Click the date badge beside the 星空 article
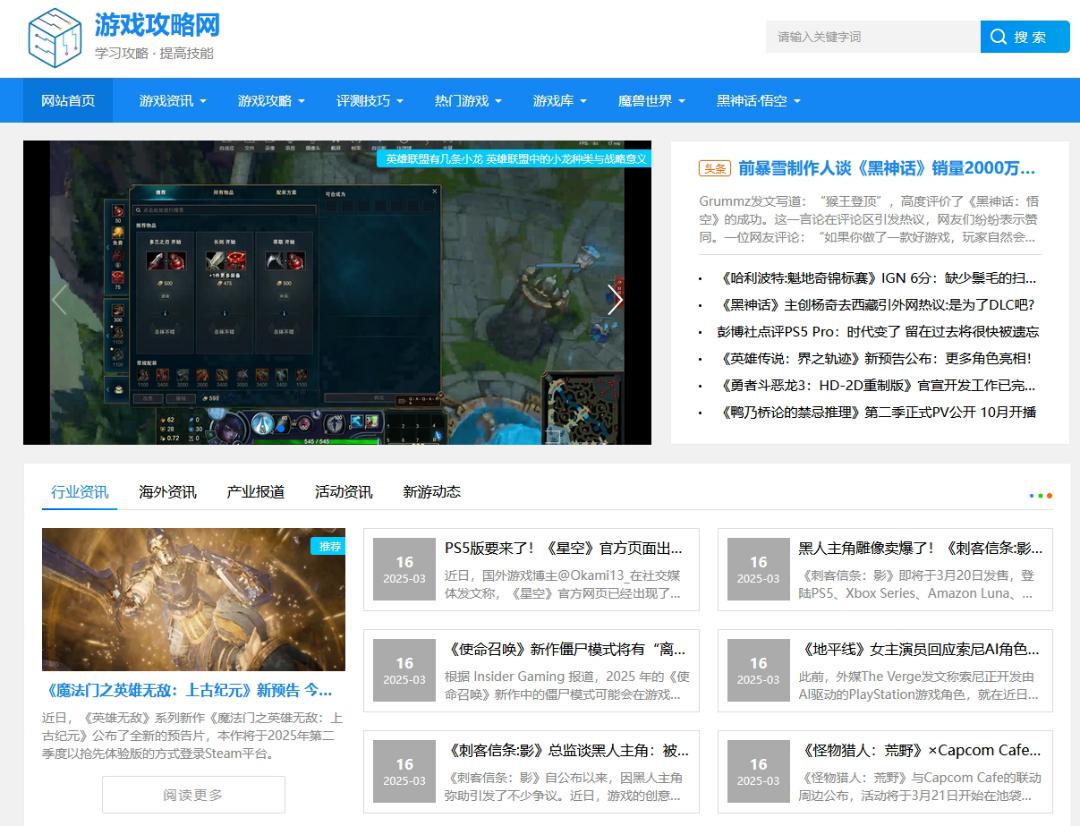1080x826 pixels. click(x=404, y=570)
